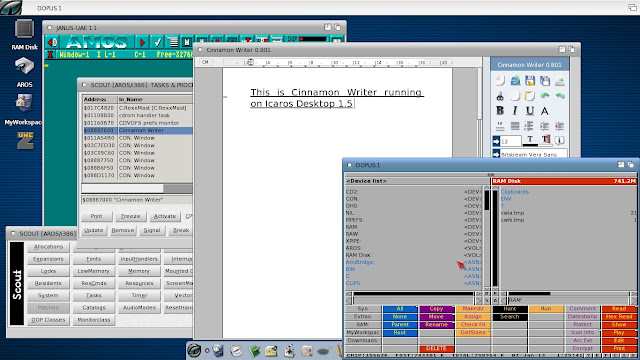640x360 pixels.
Task: Click the red DELETE button in DOpus
Action: 436,349
